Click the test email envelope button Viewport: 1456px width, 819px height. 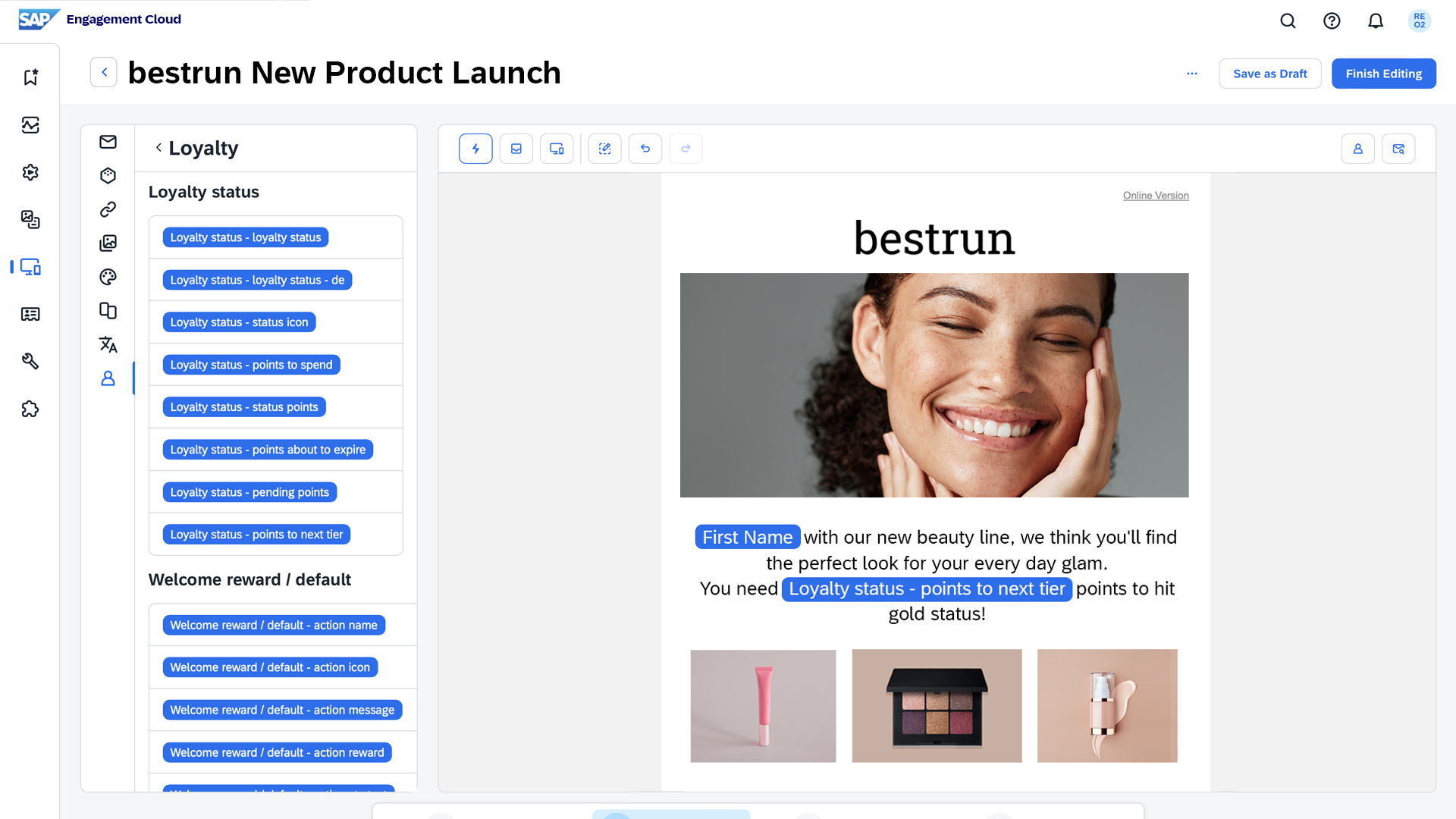tap(1398, 149)
